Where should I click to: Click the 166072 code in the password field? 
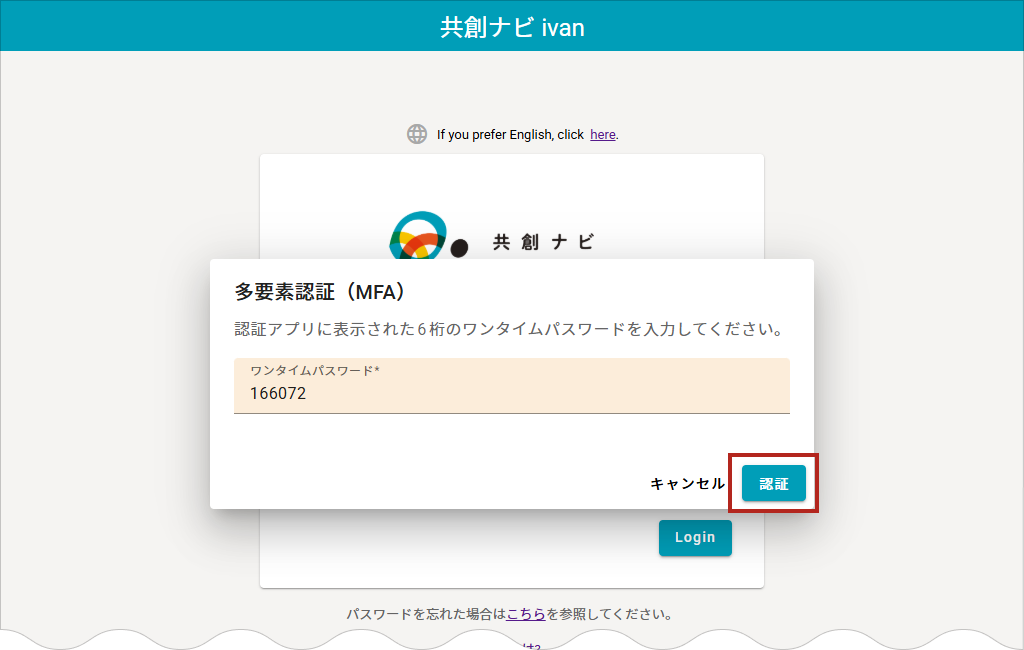pos(278,394)
